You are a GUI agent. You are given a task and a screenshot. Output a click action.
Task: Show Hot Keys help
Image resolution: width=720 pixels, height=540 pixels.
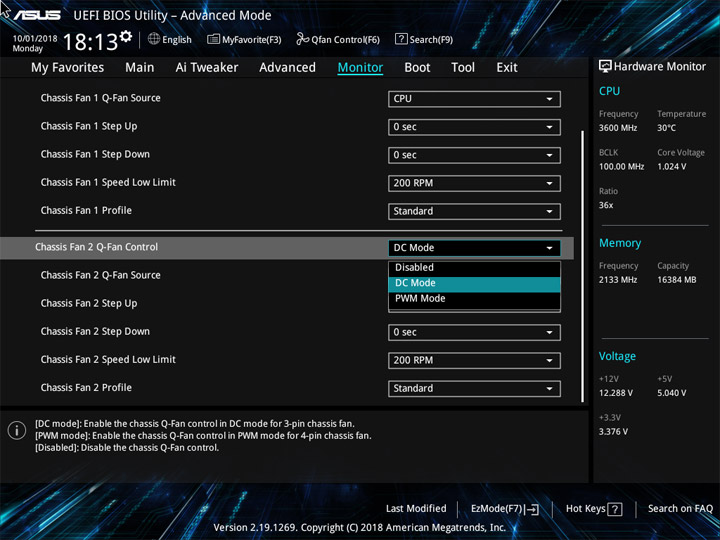[594, 509]
